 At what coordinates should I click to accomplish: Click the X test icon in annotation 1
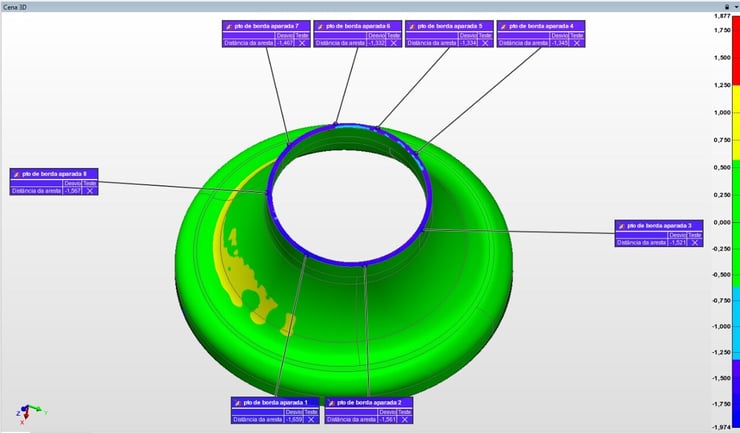[311, 420]
